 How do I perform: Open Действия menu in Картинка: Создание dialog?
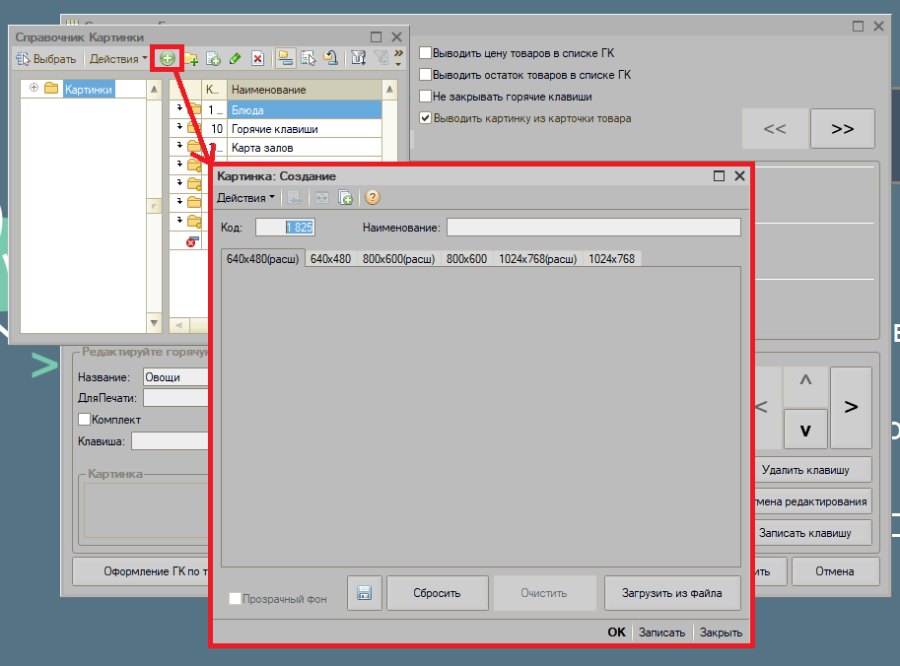click(x=246, y=198)
